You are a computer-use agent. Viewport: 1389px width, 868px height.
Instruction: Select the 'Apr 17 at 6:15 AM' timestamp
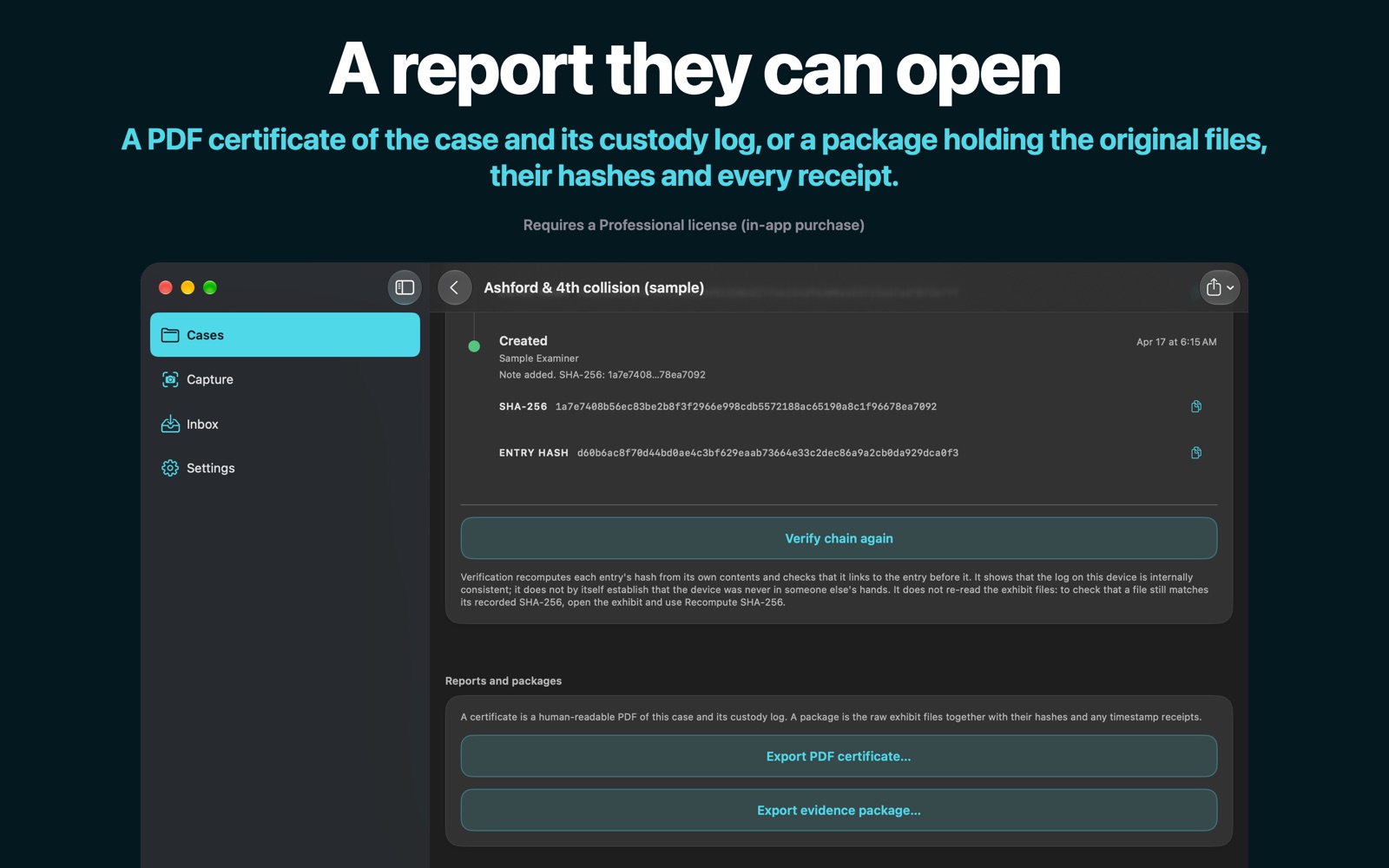1176,342
